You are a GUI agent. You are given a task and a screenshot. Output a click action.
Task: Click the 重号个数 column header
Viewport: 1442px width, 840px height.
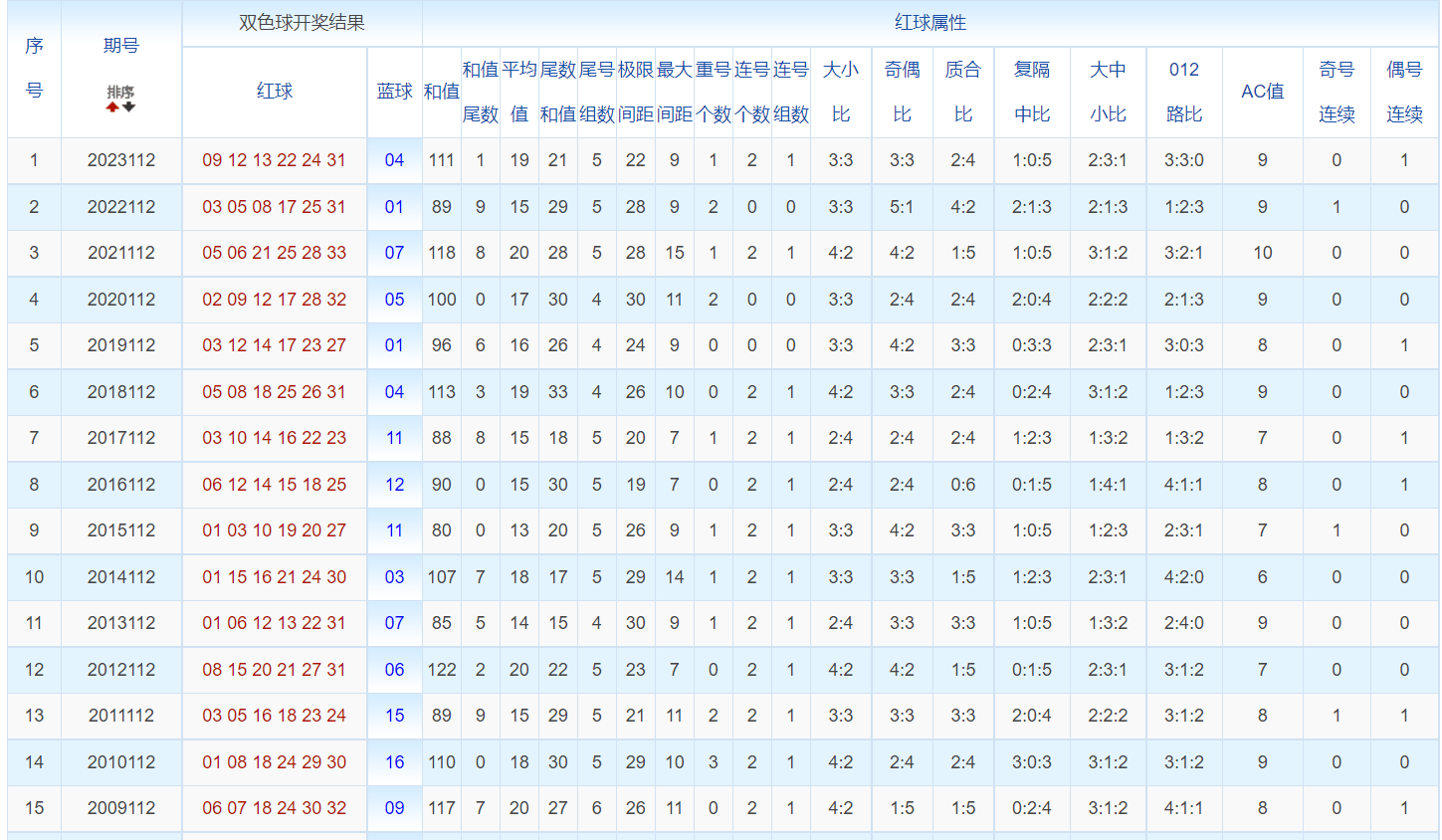(x=714, y=92)
